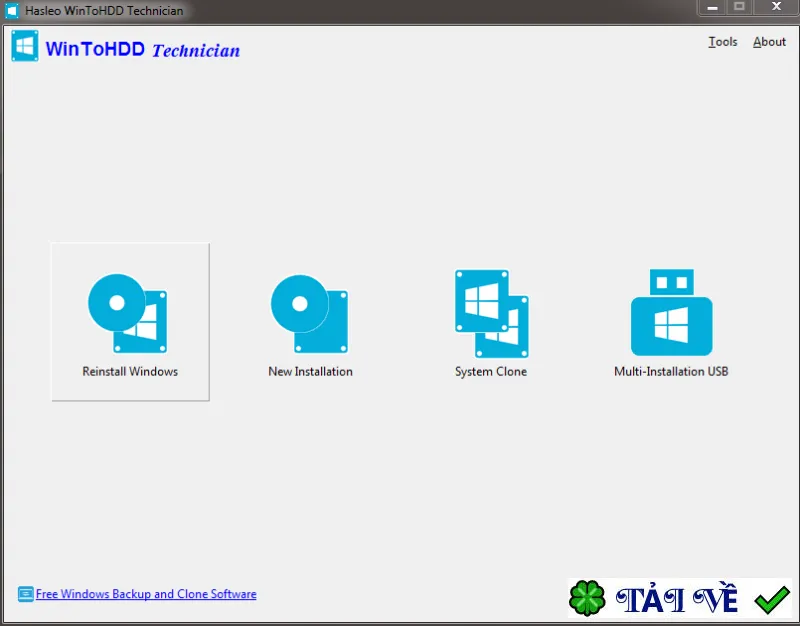Choose the Multi-Installation USB label
Viewport: 800px width, 626px height.
click(671, 371)
